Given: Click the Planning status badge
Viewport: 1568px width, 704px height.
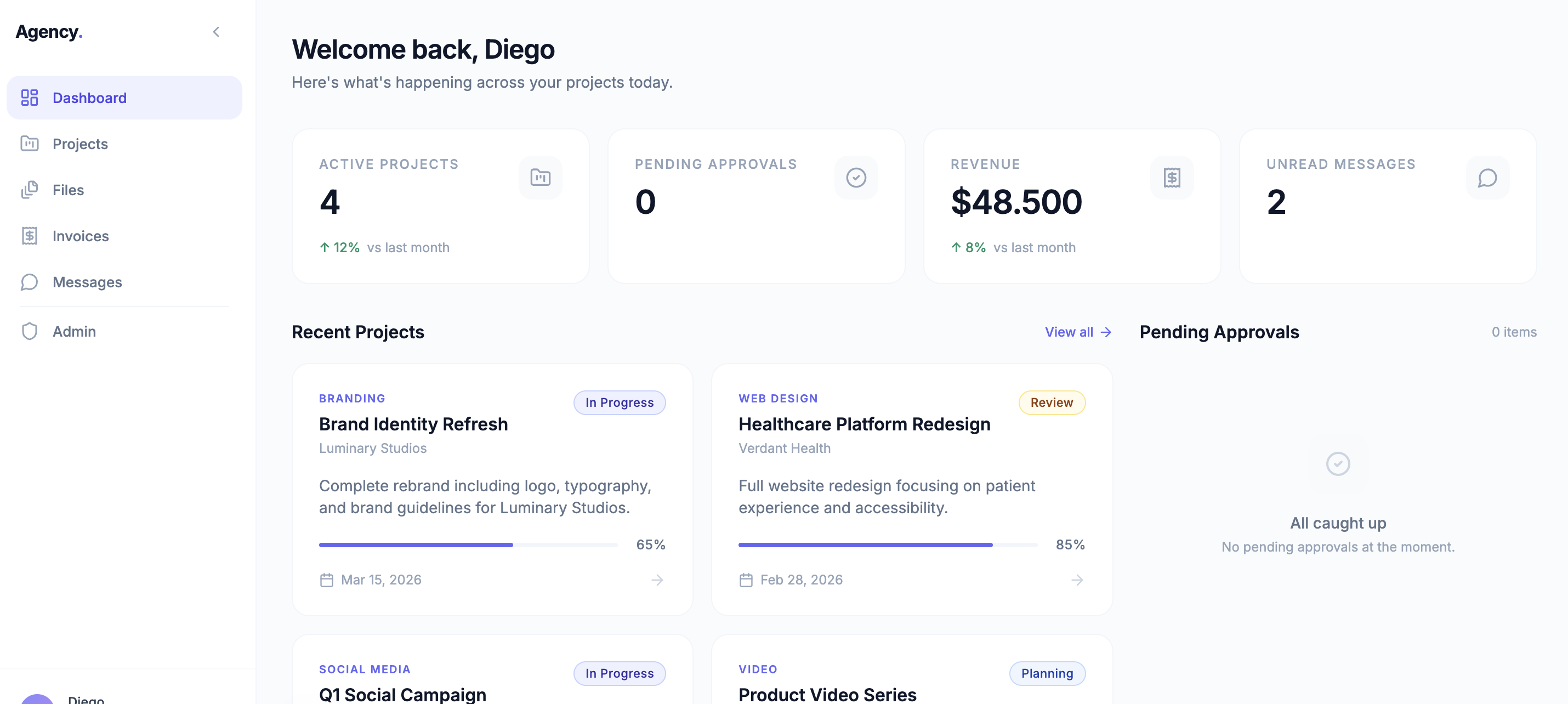Looking at the screenshot, I should [1047, 673].
